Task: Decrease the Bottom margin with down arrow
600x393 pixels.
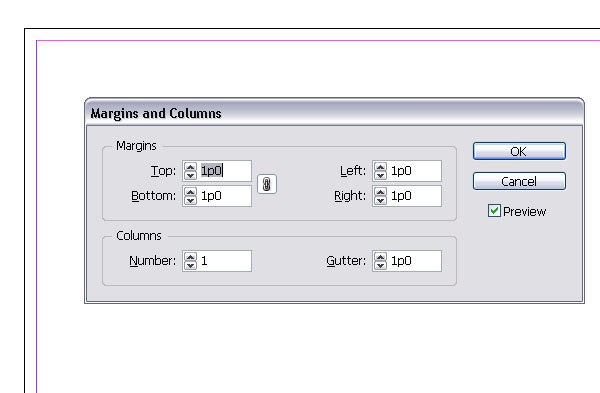Action: click(190, 200)
